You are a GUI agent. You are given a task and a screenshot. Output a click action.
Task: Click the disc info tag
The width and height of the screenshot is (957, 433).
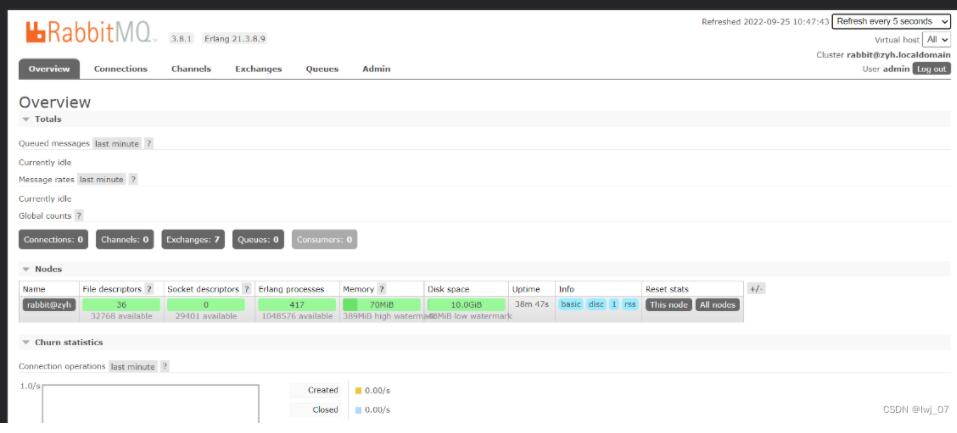coord(596,304)
